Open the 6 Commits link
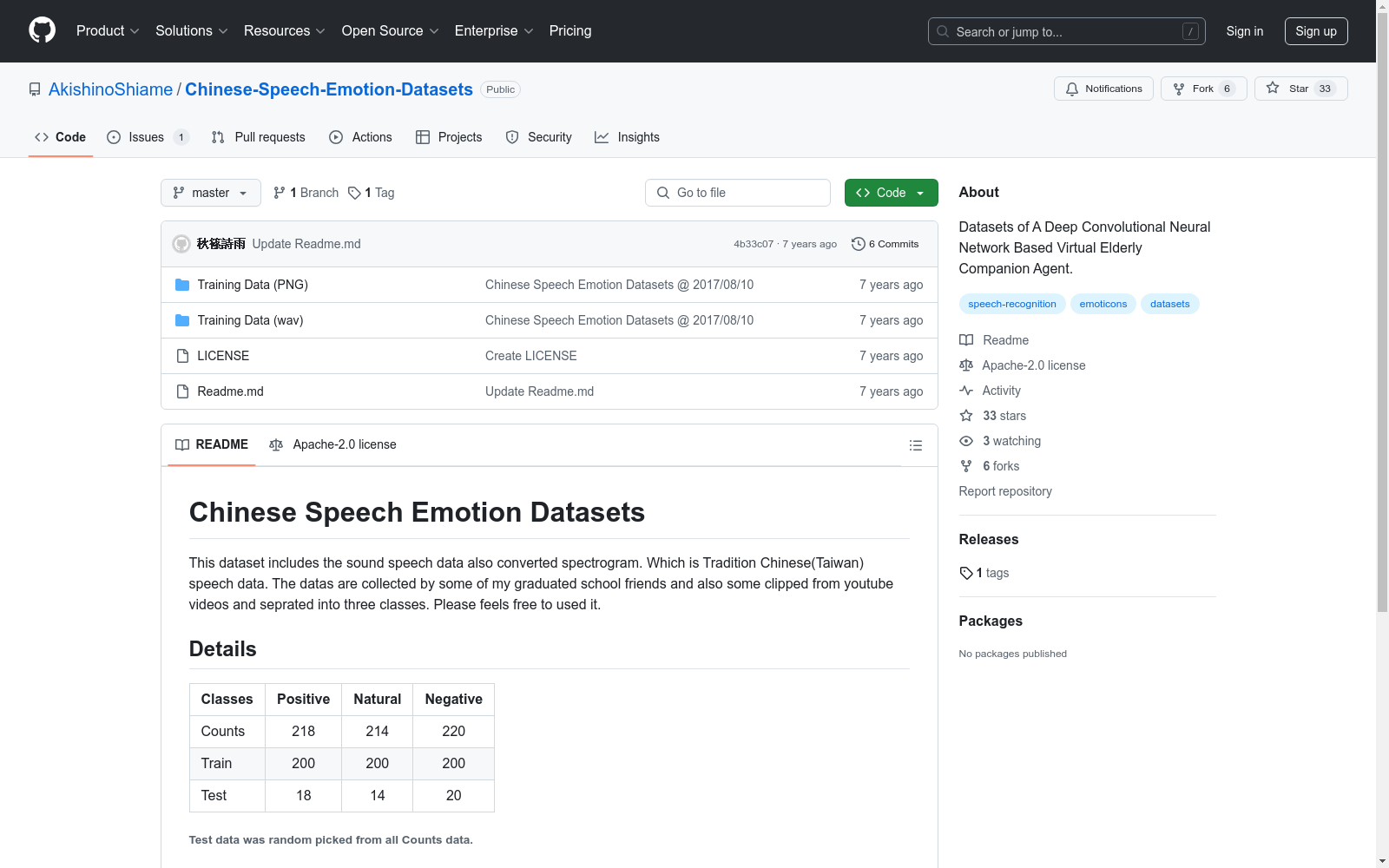This screenshot has width=1389, height=868. 885,244
